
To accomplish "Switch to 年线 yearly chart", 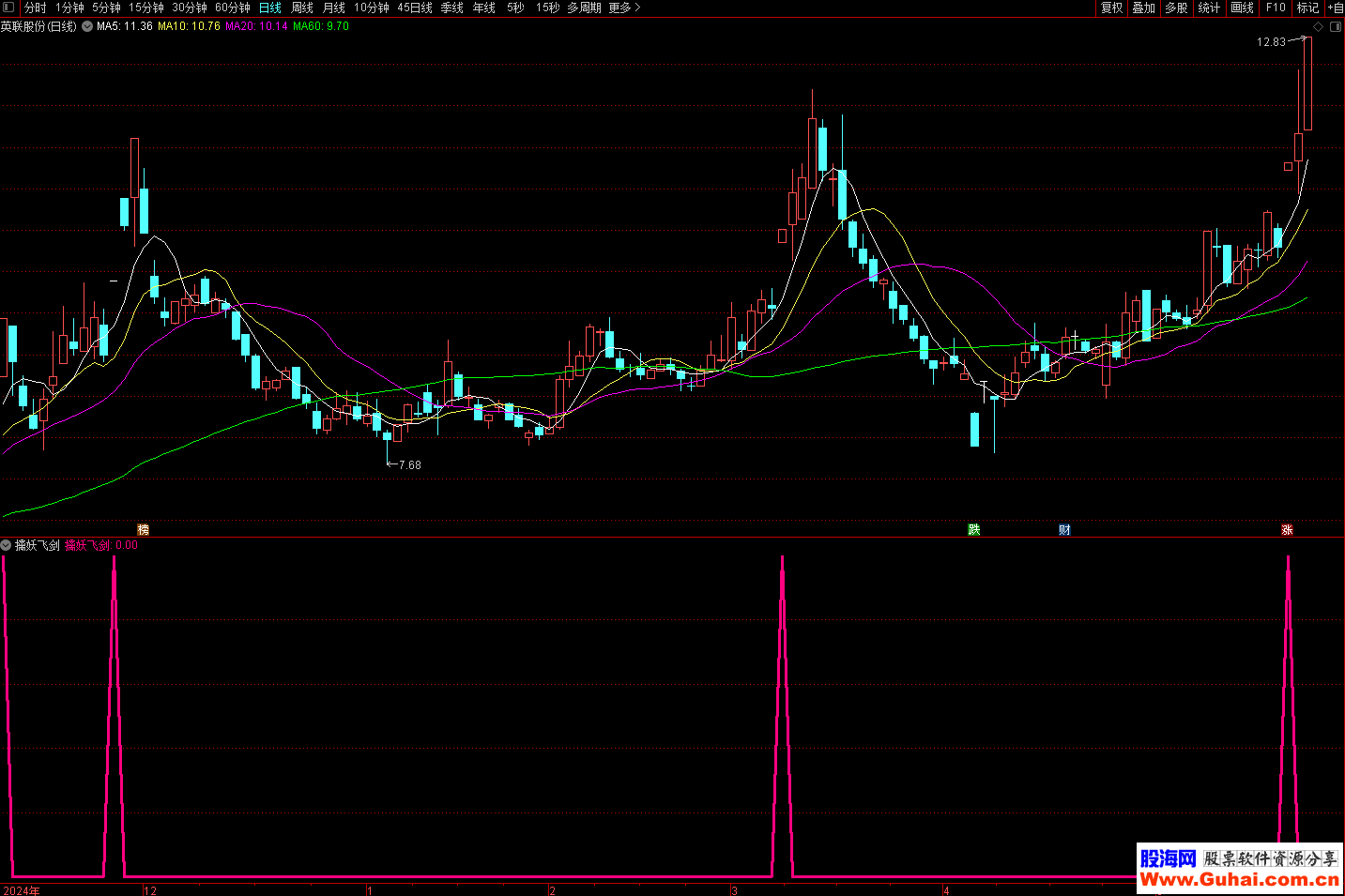I will click(483, 8).
